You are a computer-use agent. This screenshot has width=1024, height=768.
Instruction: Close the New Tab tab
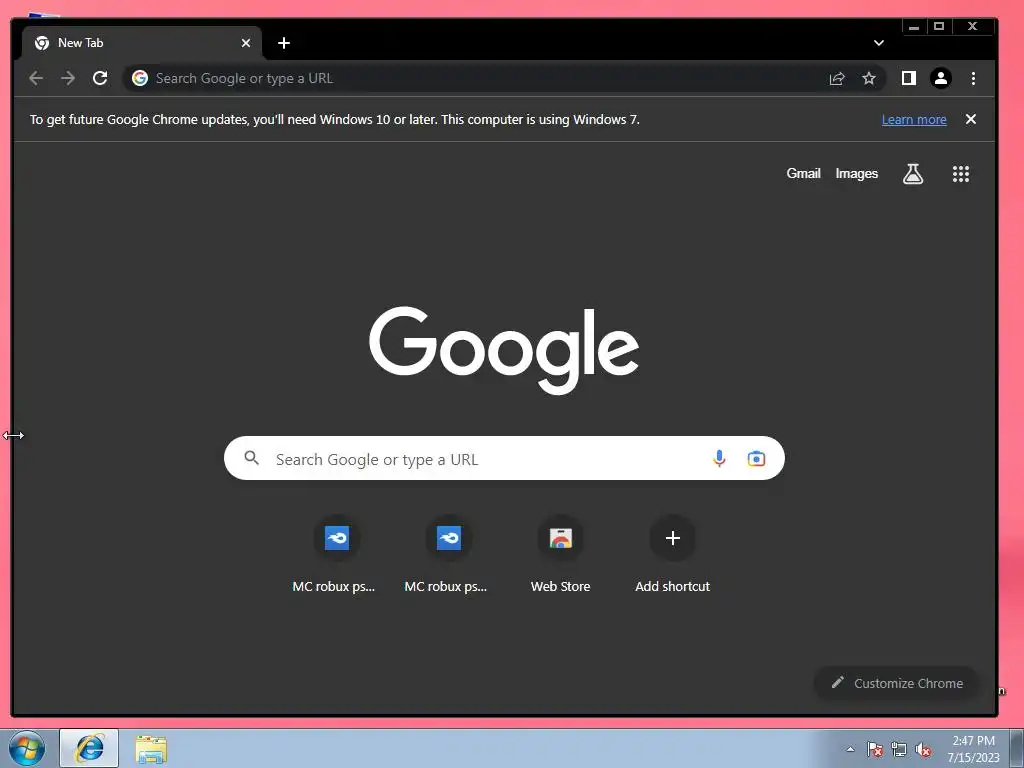pyautogui.click(x=246, y=43)
